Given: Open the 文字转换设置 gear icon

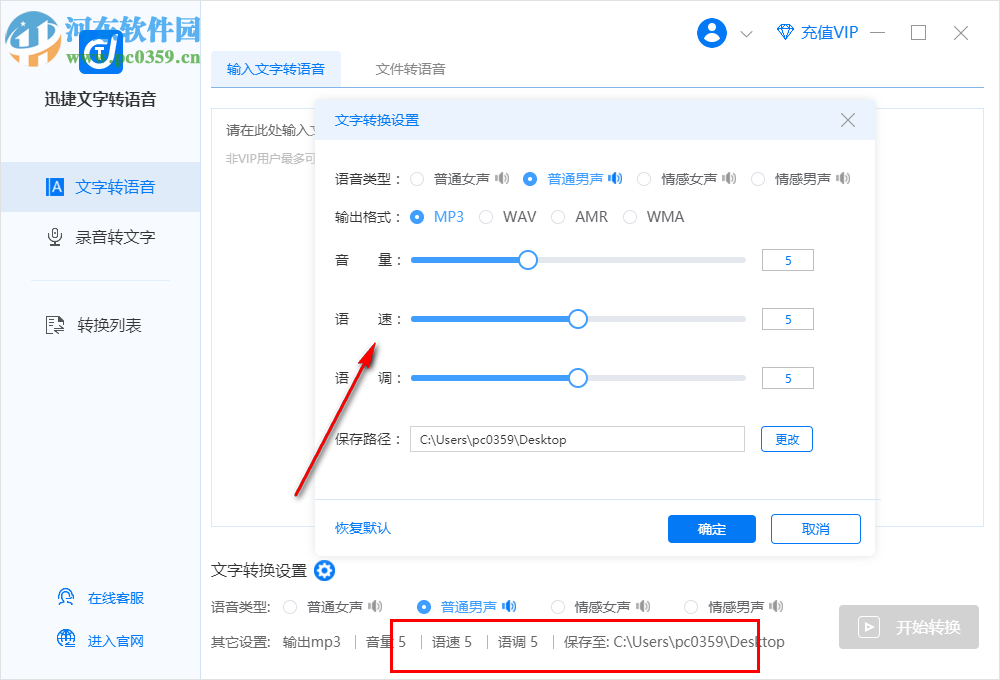Looking at the screenshot, I should click(x=324, y=570).
